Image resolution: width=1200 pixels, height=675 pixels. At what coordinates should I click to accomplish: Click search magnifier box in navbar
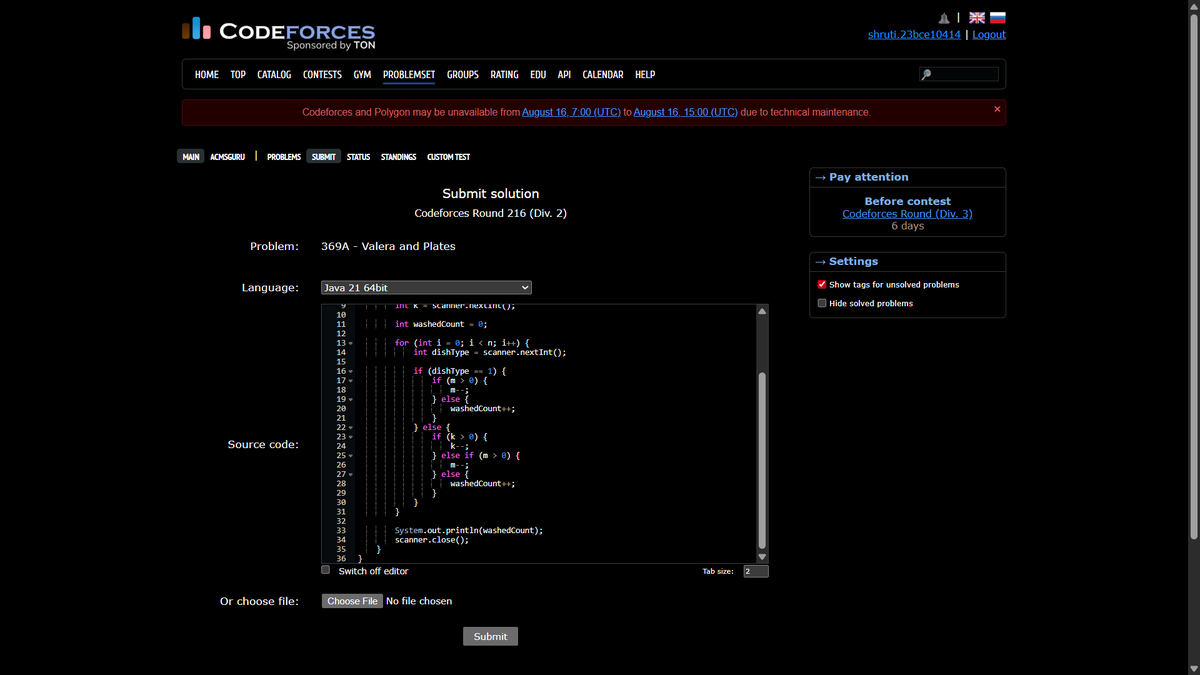959,74
